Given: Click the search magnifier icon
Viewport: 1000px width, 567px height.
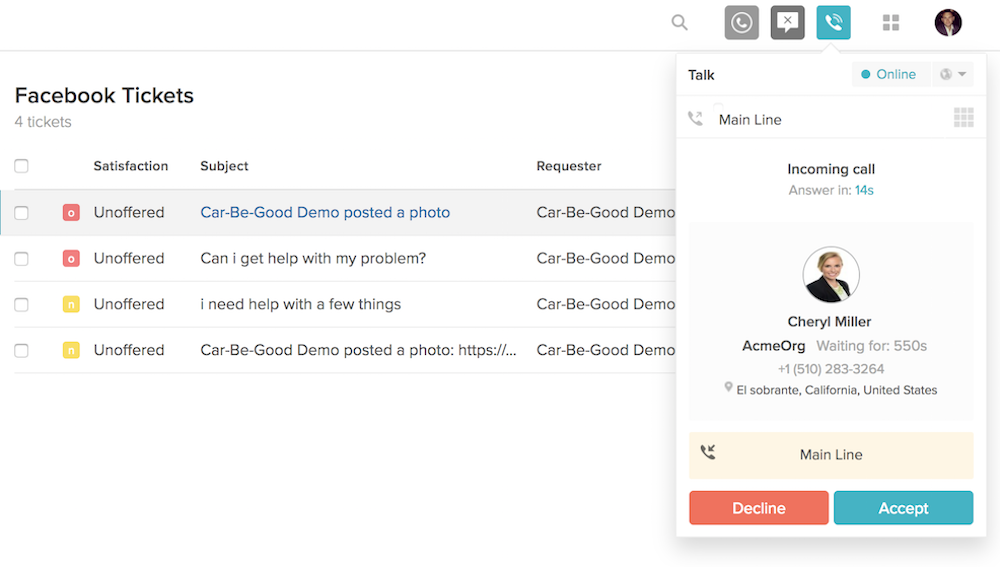Looking at the screenshot, I should (680, 23).
